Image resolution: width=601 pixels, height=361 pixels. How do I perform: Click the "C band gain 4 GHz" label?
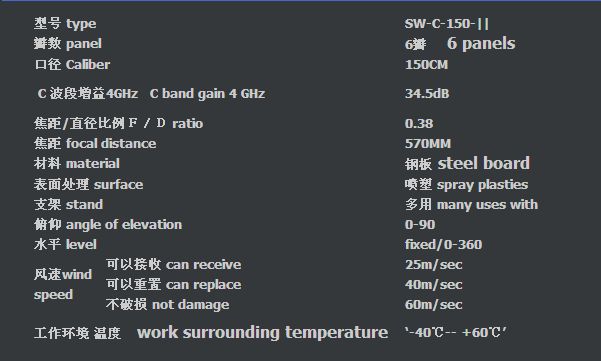coord(207,94)
